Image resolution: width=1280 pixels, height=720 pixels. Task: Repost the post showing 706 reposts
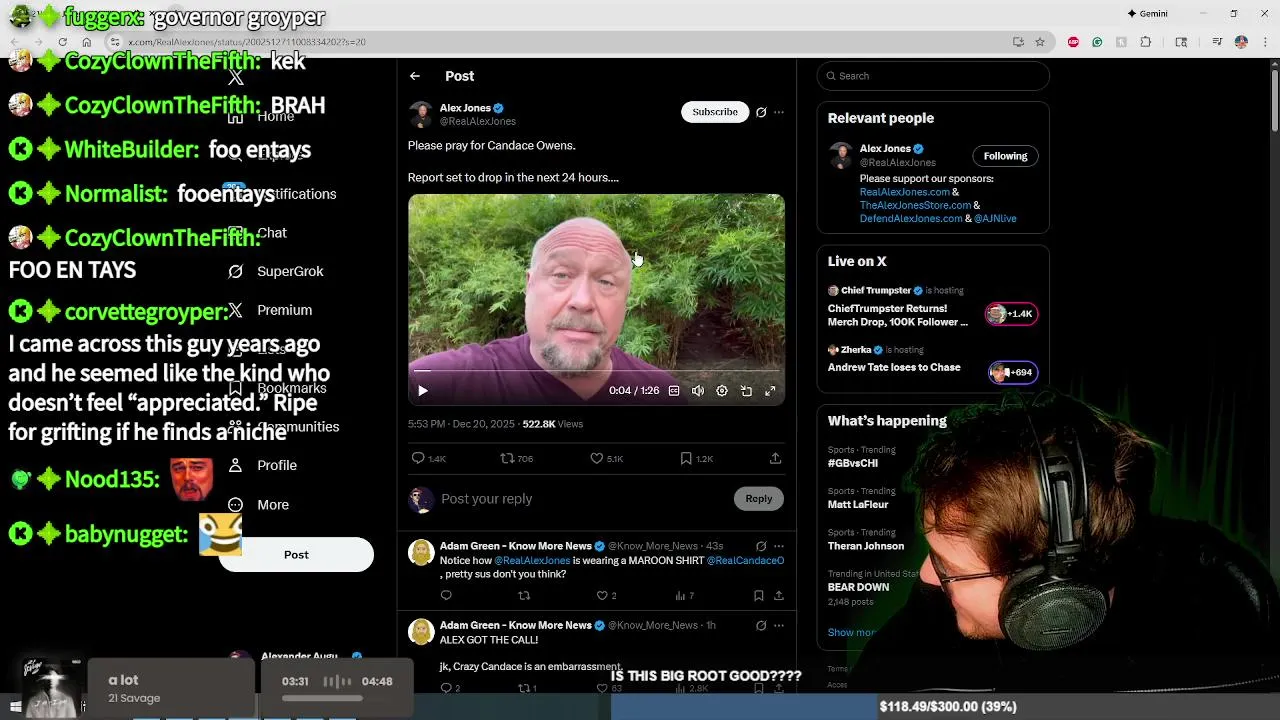(x=516, y=458)
